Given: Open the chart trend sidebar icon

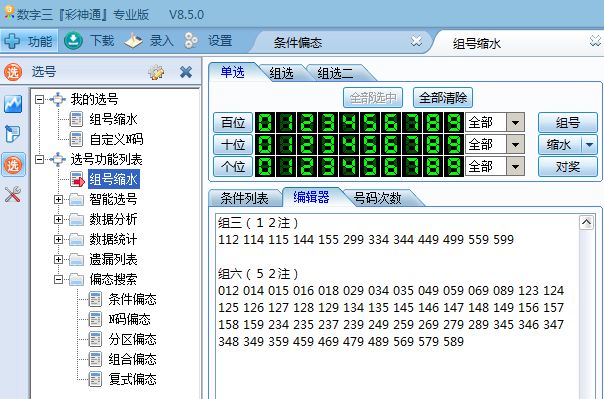Looking at the screenshot, I should [x=13, y=104].
